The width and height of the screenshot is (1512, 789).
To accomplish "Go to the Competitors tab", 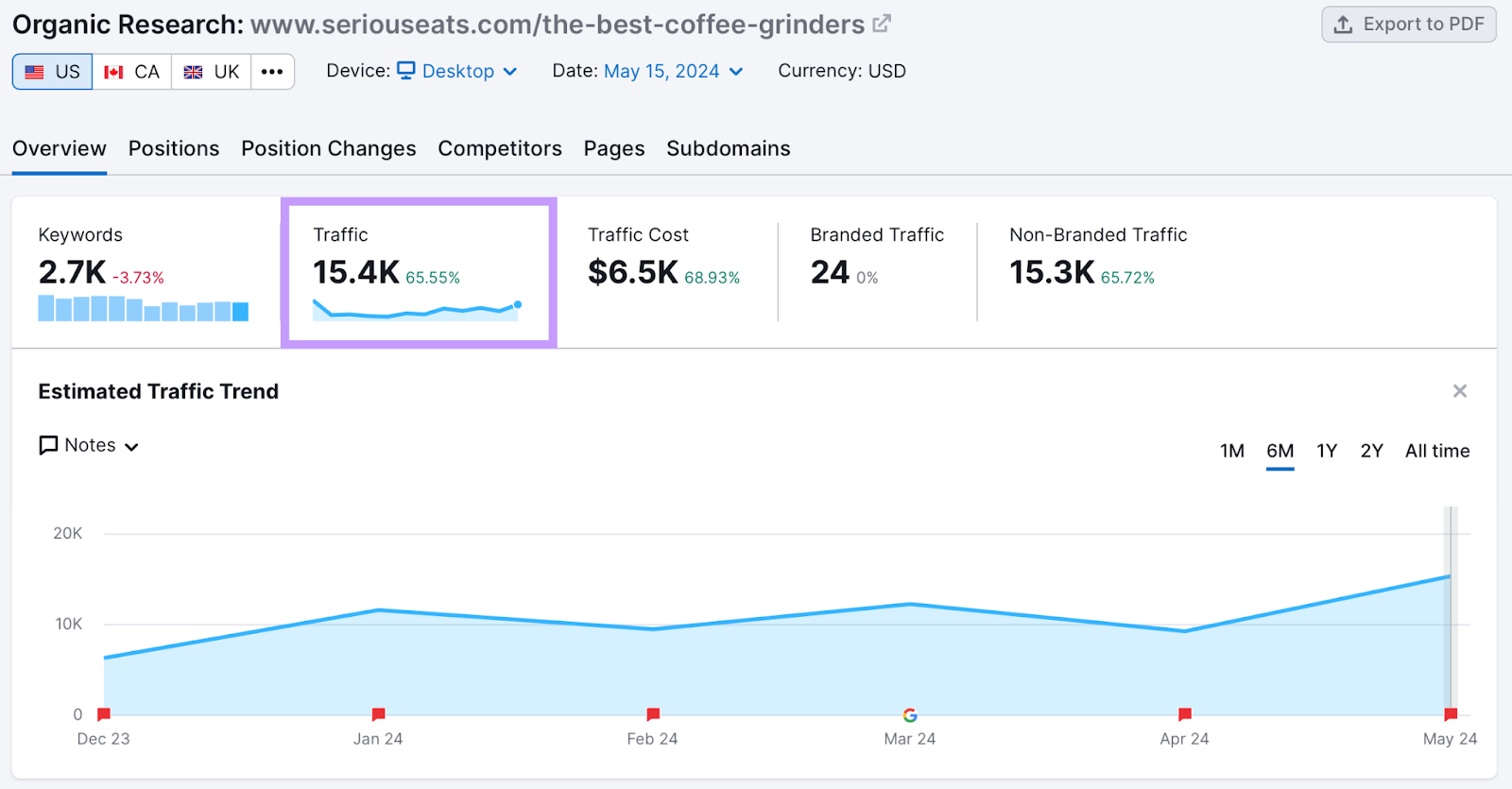I will click(x=499, y=149).
